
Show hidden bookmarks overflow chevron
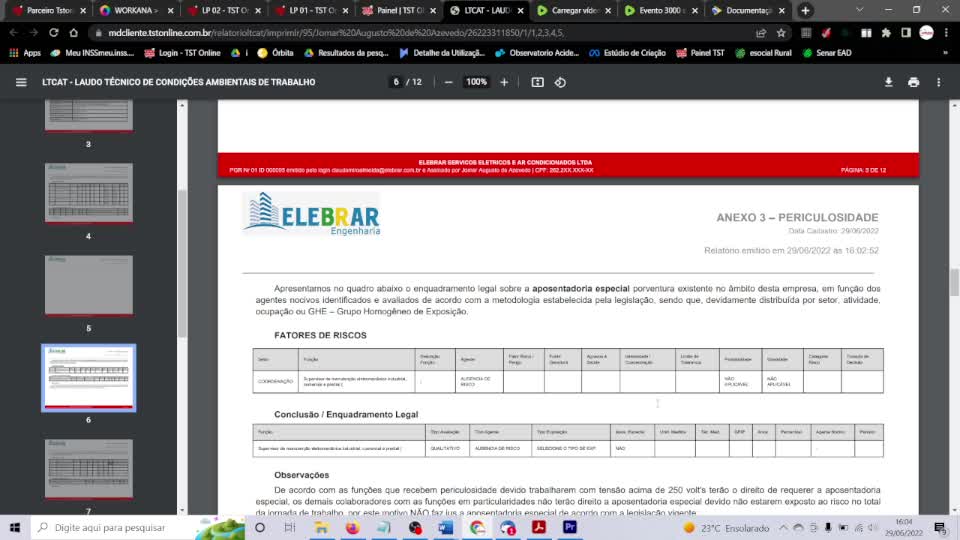click(945, 53)
